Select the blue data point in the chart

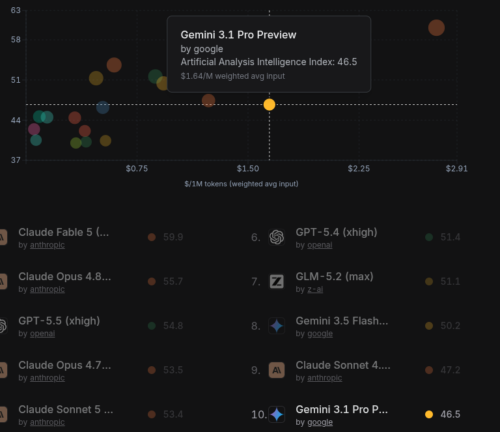(103, 107)
